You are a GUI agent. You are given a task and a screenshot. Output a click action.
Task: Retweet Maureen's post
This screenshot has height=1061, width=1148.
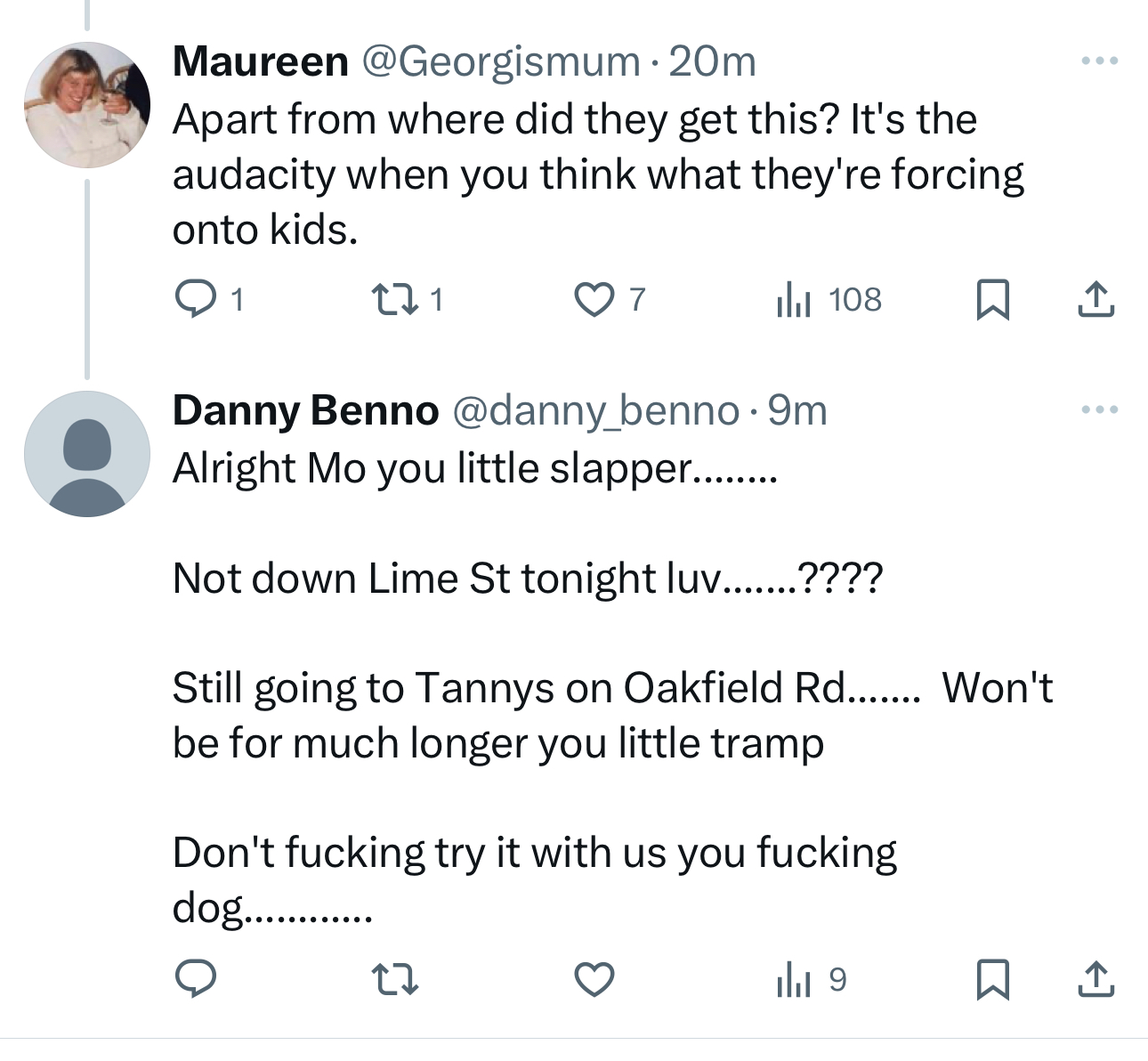[393, 299]
